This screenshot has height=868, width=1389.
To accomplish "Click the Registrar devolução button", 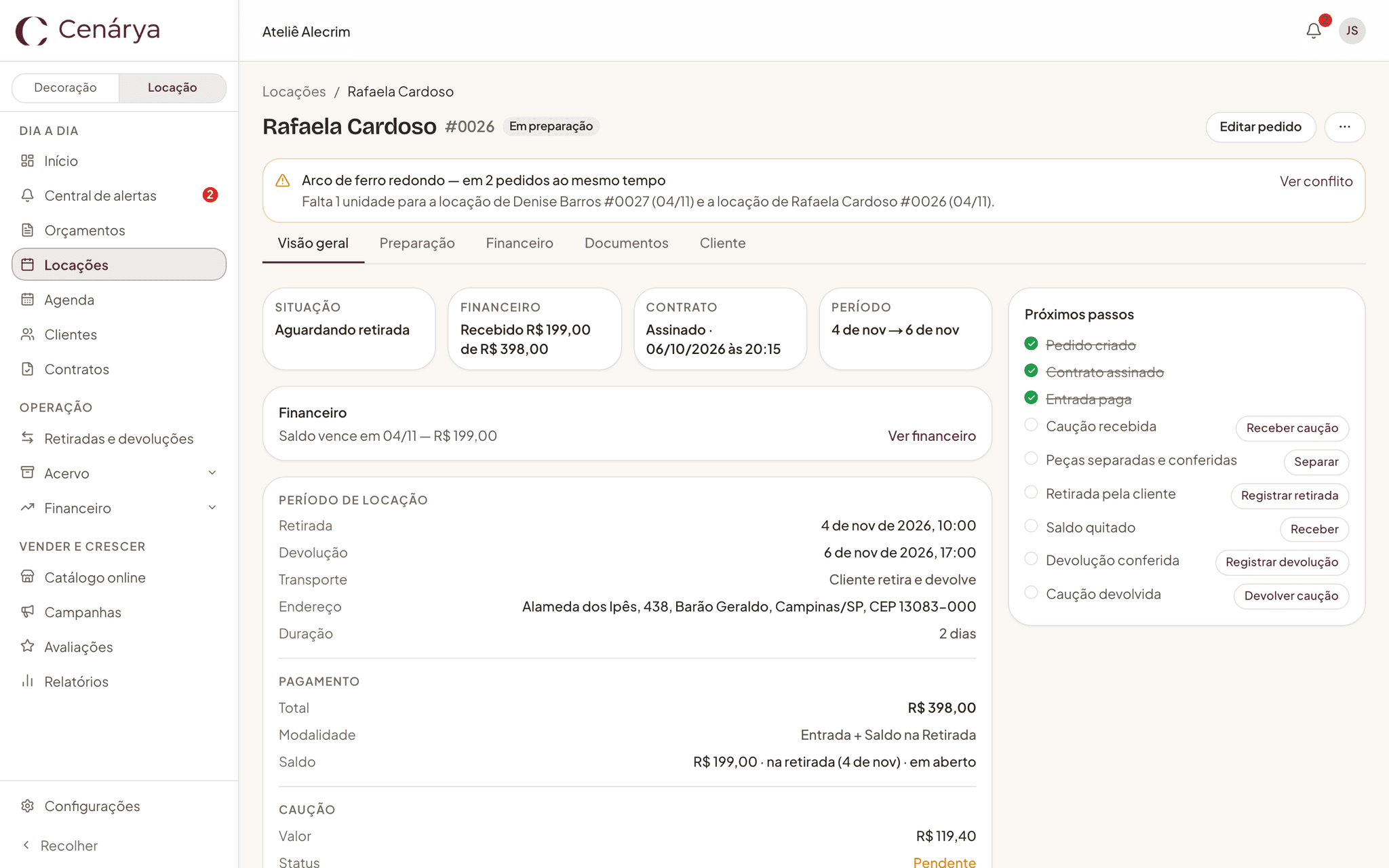I will [1282, 562].
